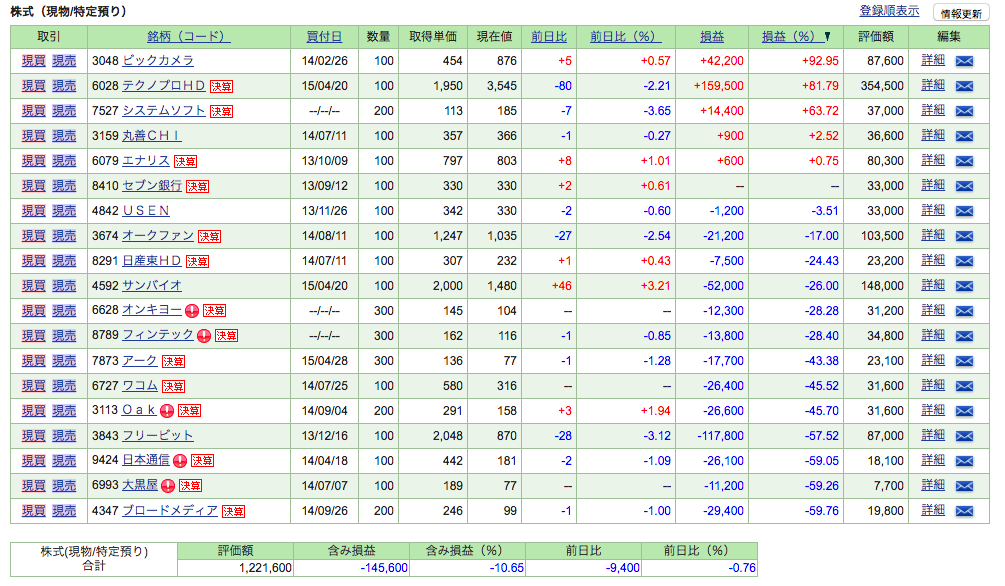Open the mail alert icon for USEN
The image size is (1005, 586).
[x=964, y=211]
